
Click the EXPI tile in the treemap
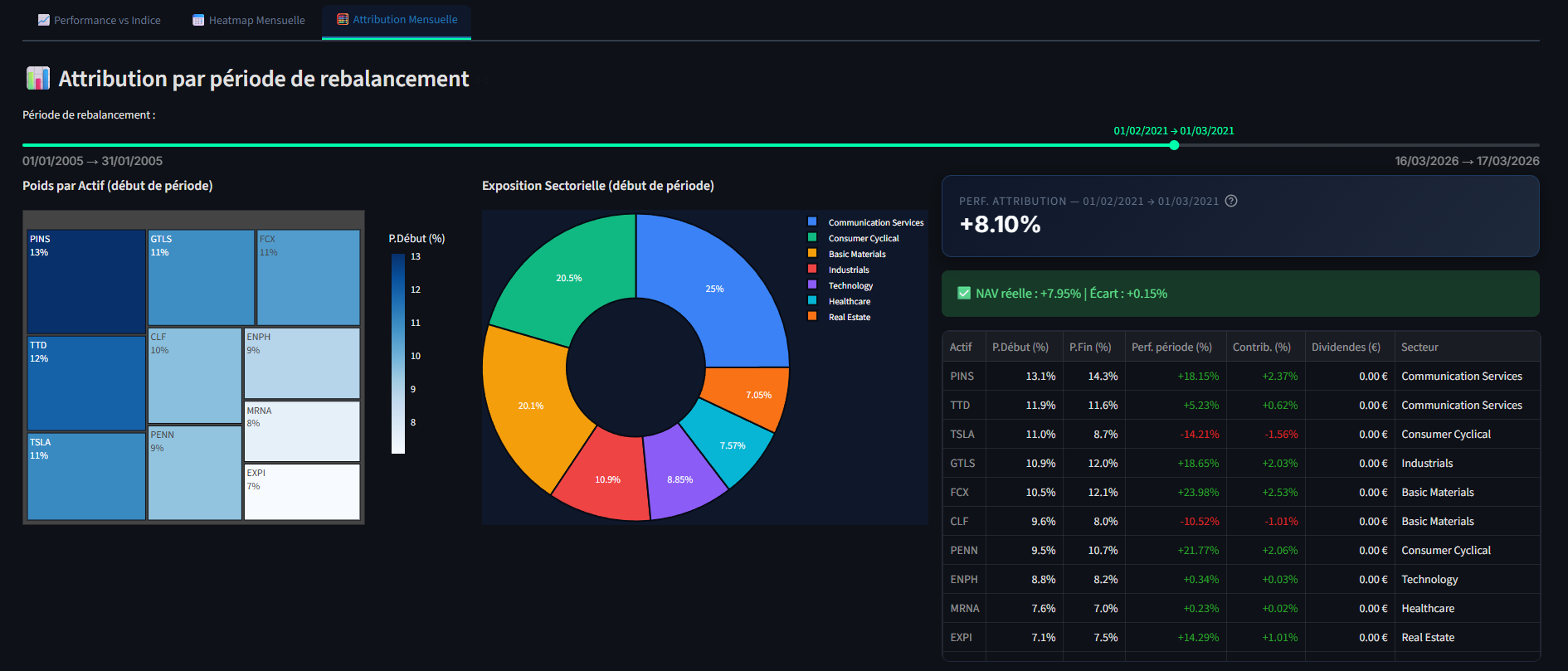click(x=302, y=492)
